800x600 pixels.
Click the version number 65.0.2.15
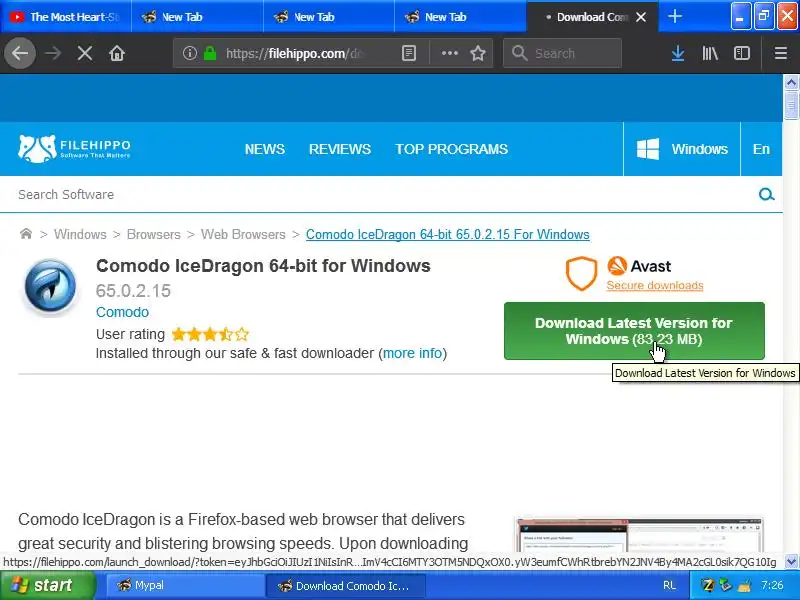[133, 291]
